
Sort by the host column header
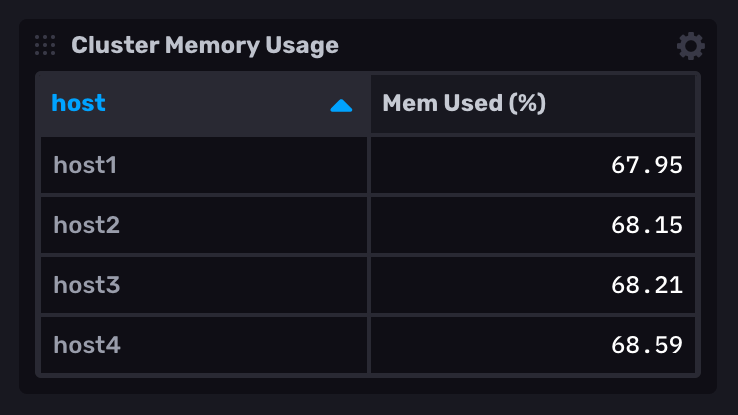click(x=79, y=103)
